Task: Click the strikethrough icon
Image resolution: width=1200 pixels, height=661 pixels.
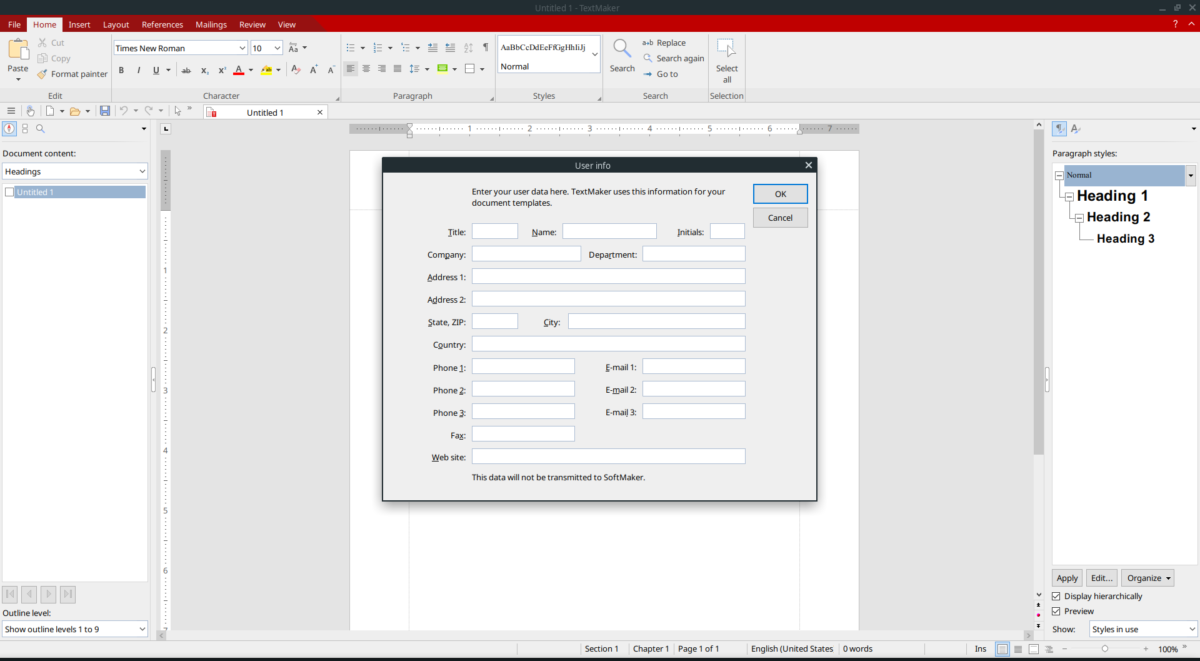Action: point(185,70)
